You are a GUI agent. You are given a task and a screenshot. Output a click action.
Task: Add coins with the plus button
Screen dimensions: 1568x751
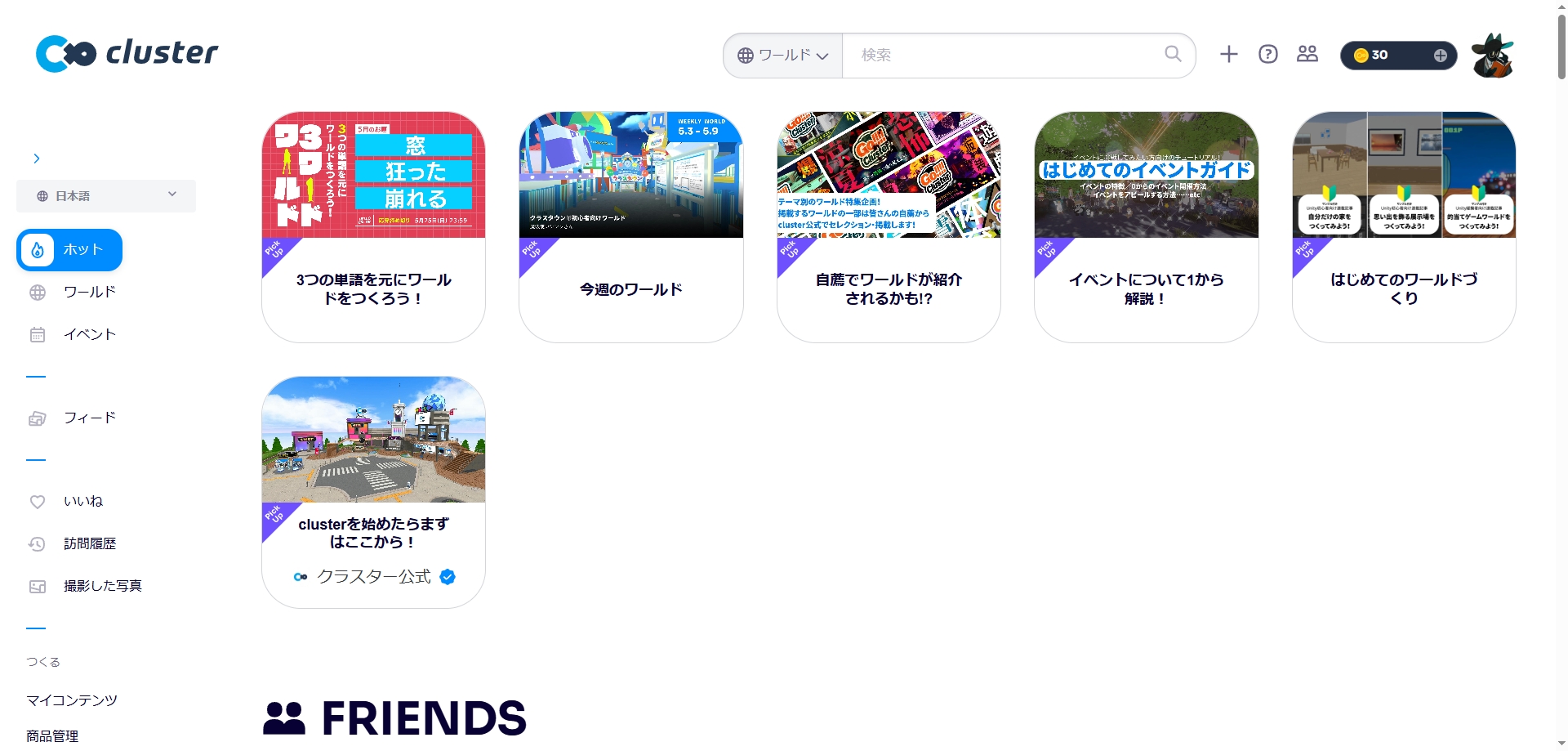click(1440, 55)
